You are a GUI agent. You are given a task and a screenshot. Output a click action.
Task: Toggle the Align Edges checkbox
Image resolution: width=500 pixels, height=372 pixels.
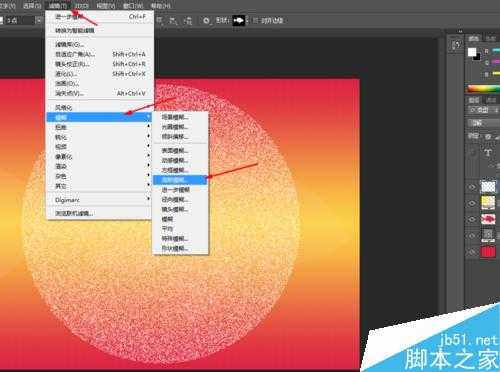click(x=255, y=21)
